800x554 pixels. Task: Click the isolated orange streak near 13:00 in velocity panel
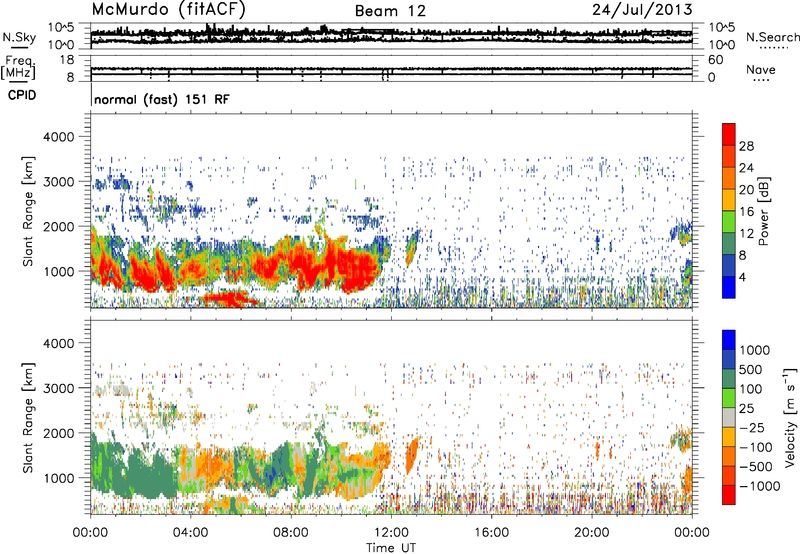pos(412,455)
